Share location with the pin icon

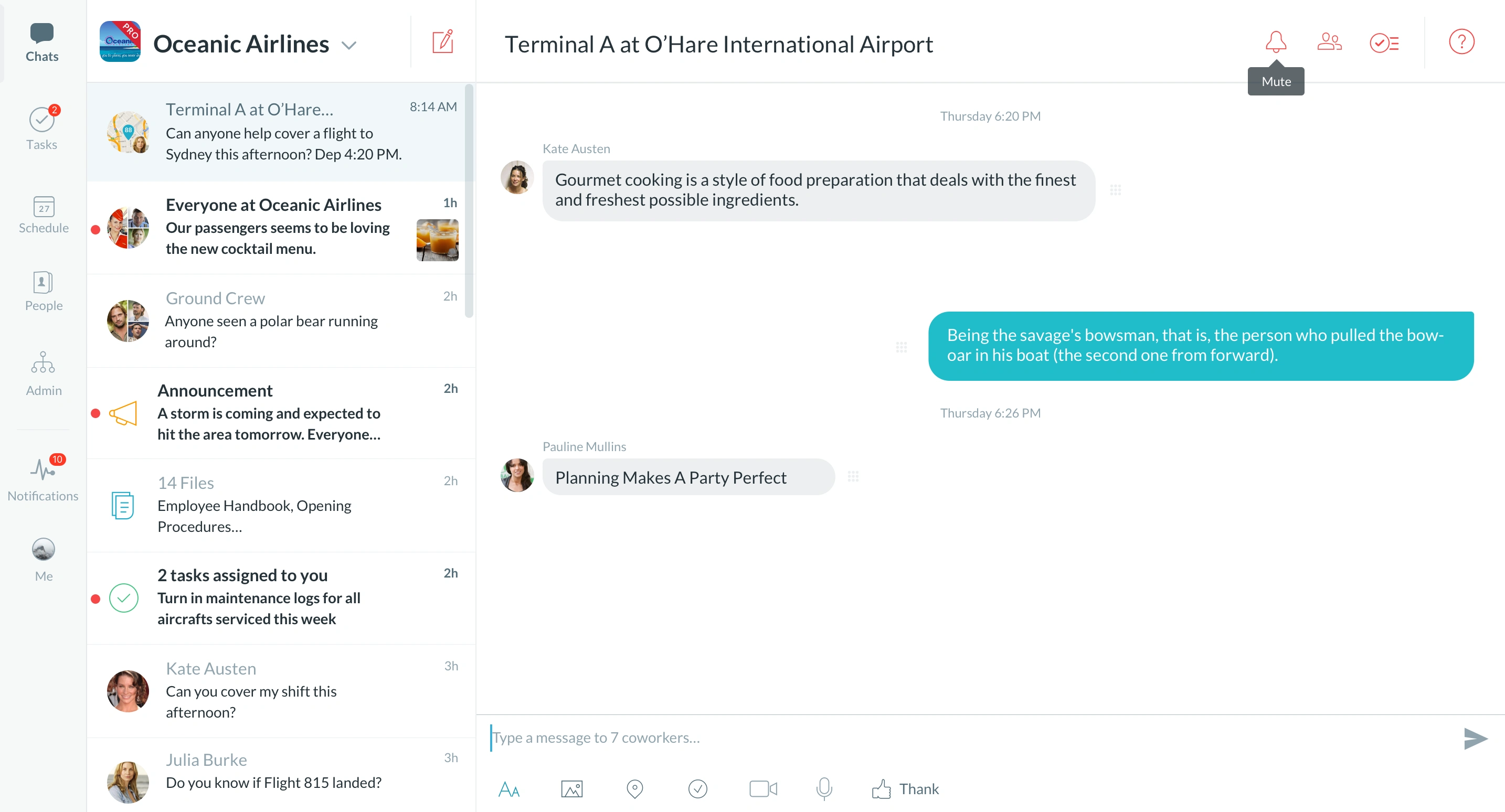point(634,789)
